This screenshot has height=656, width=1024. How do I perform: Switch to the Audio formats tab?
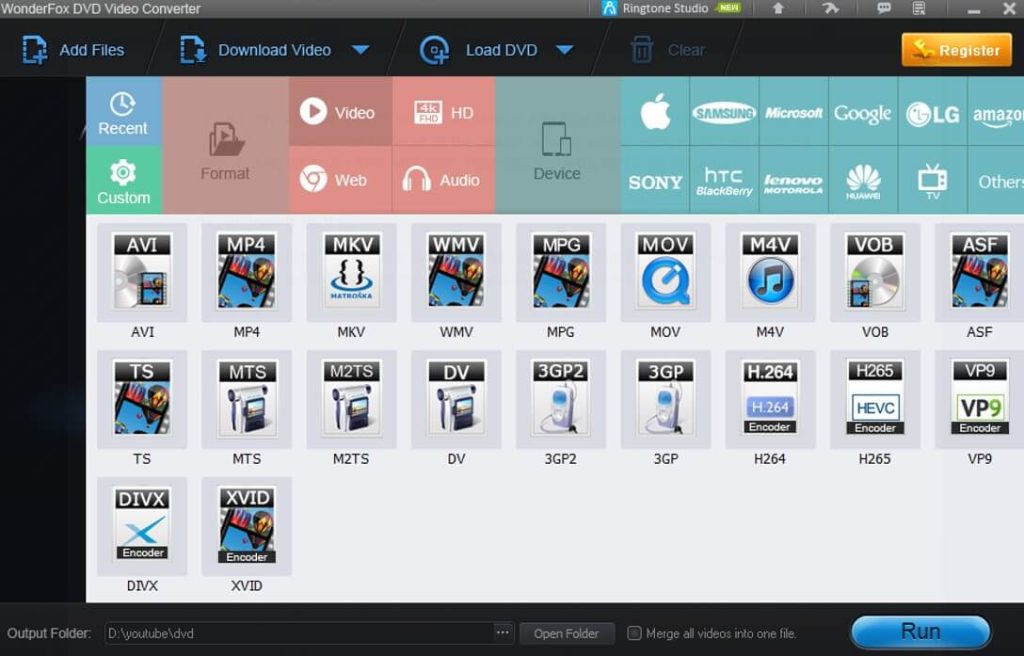pyautogui.click(x=442, y=180)
